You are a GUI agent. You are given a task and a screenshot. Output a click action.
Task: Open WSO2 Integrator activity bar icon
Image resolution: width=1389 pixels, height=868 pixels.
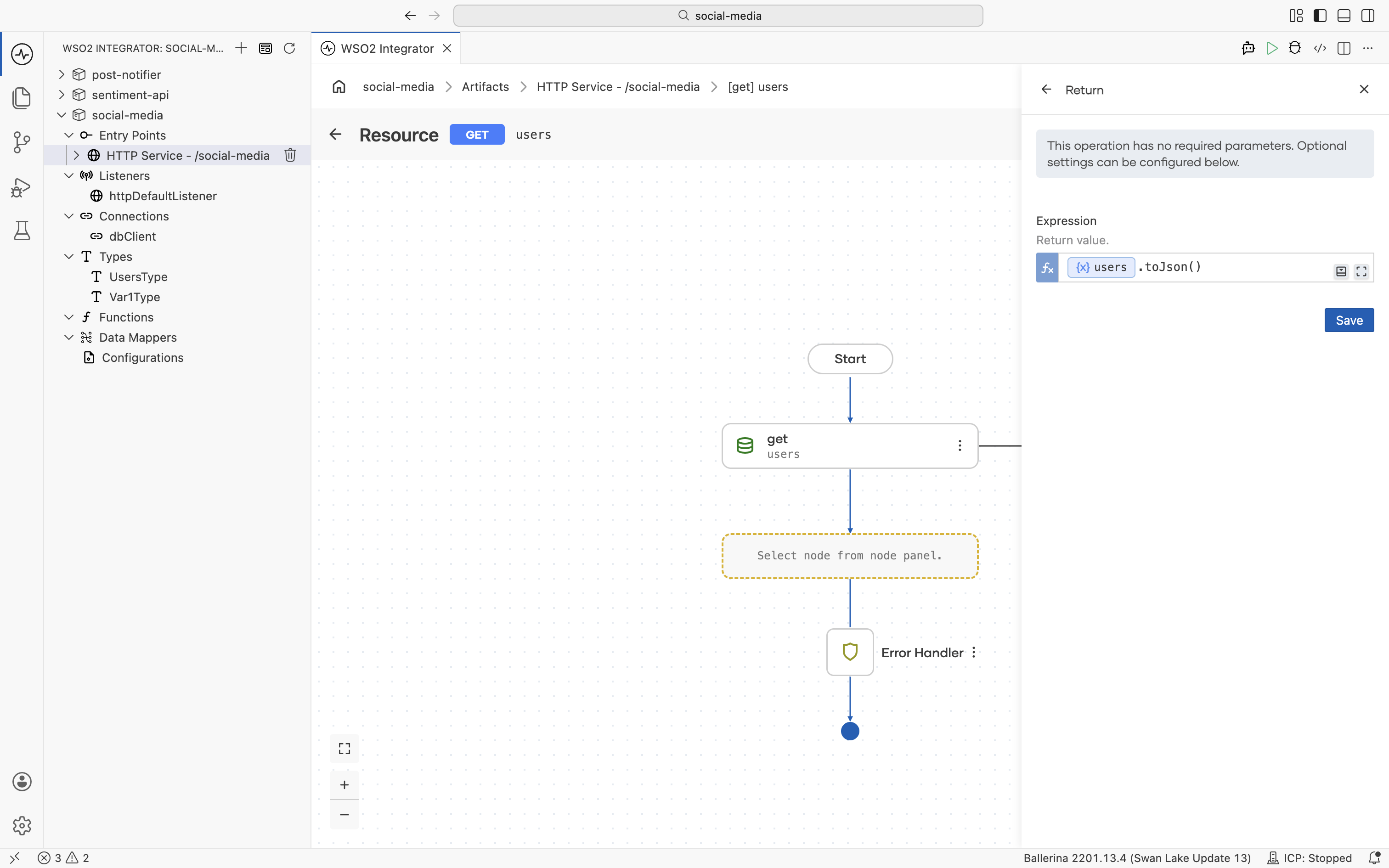point(22,55)
